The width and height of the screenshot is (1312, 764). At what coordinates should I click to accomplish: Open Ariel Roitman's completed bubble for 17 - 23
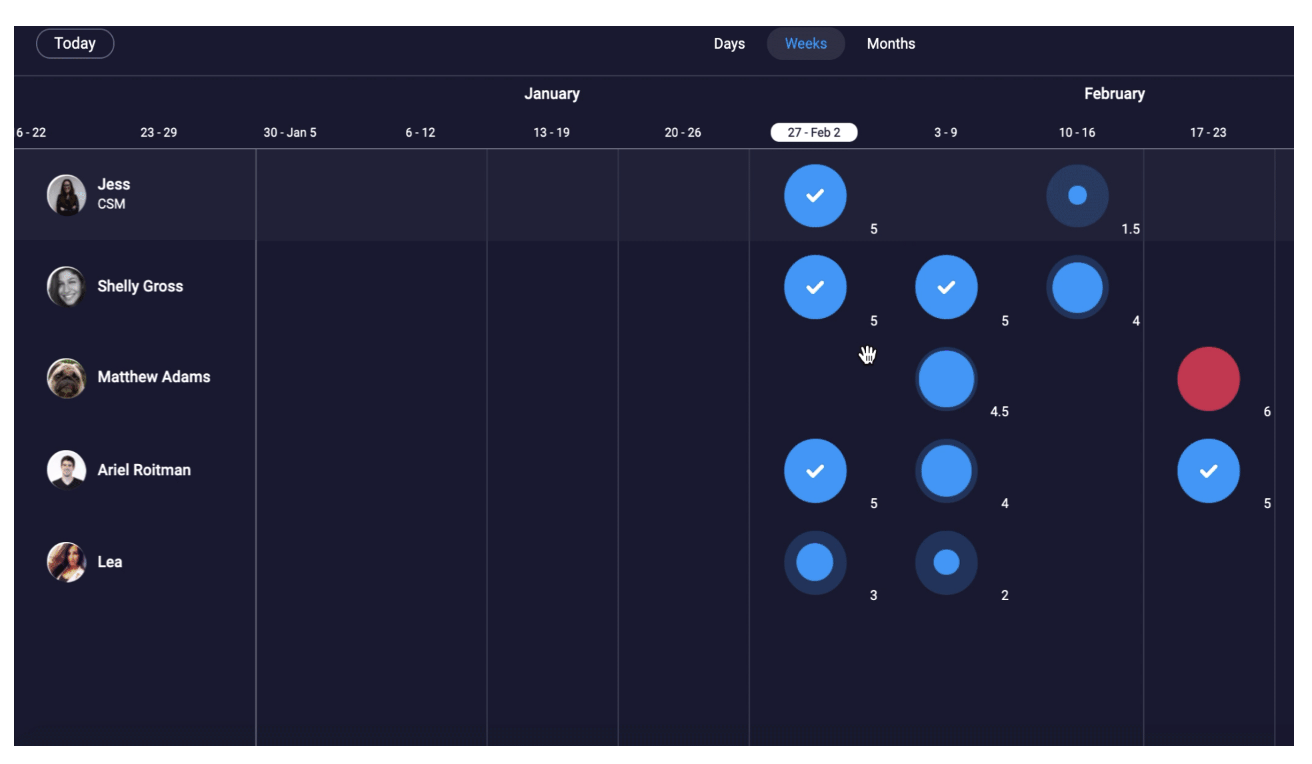tap(1208, 471)
